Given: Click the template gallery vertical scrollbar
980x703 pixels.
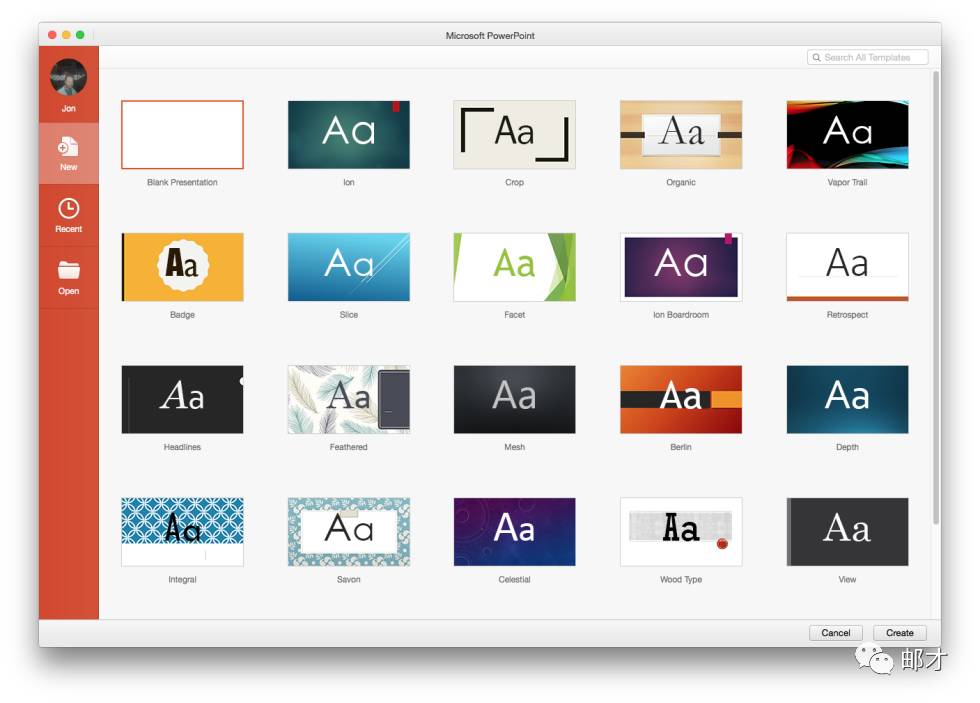Looking at the screenshot, I should (935, 300).
